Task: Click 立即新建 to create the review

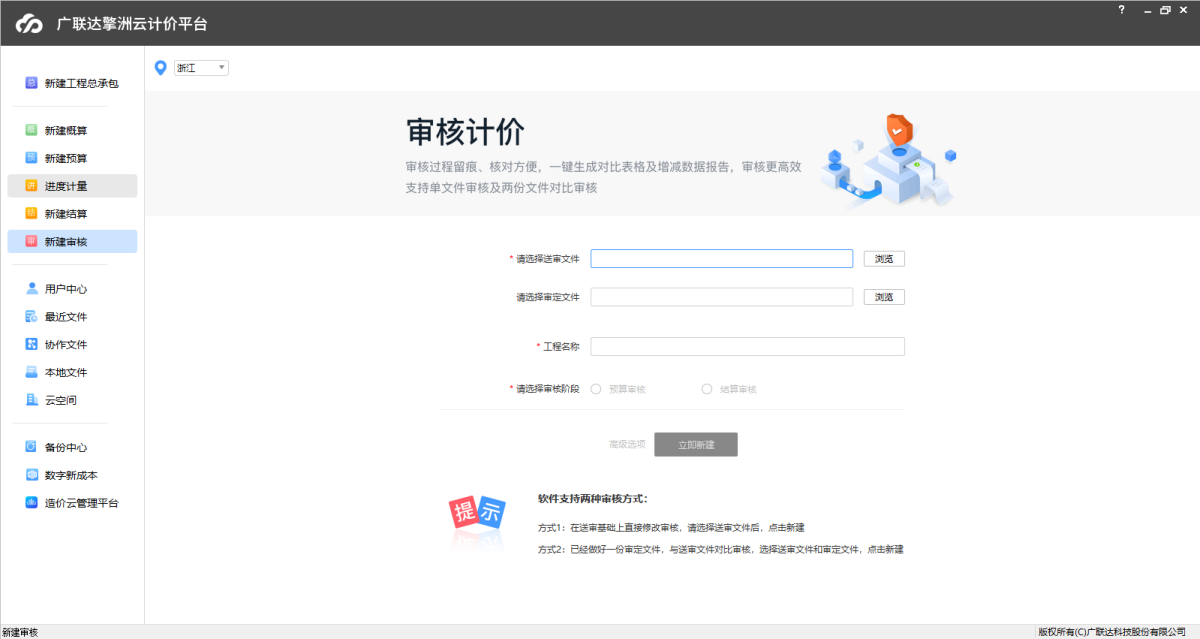Action: tap(696, 444)
